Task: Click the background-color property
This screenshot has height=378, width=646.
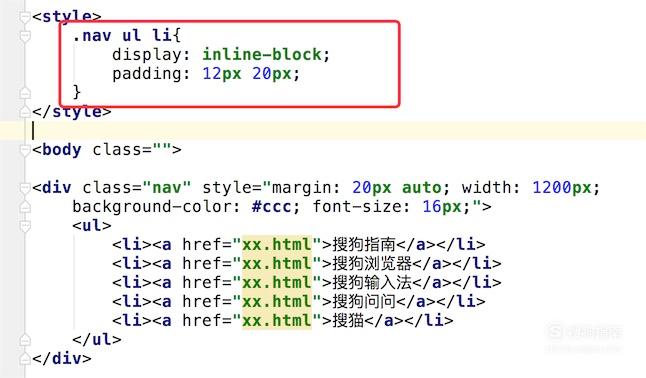Action: pyautogui.click(x=152, y=206)
